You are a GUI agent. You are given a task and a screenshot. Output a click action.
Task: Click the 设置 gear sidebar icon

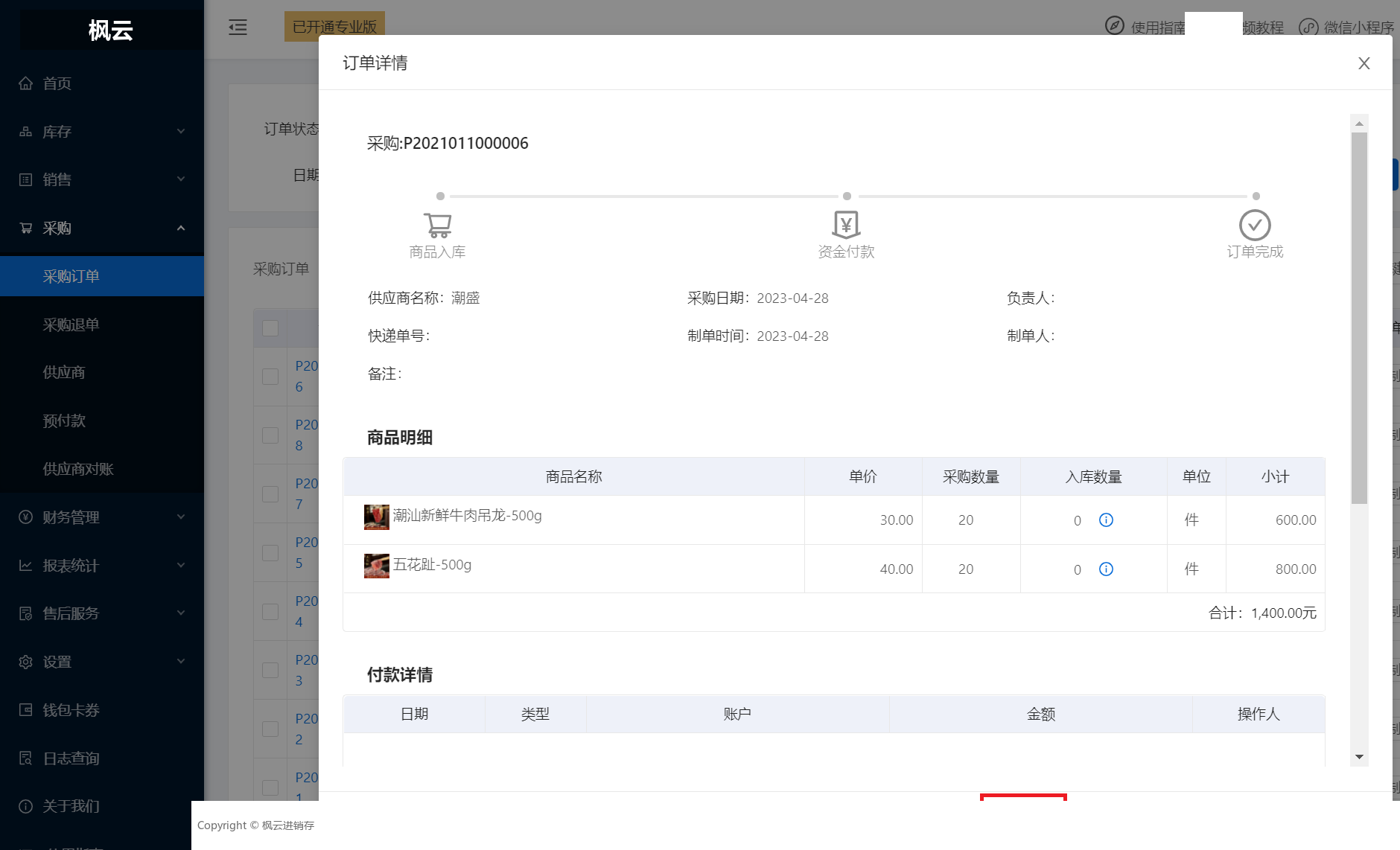(25, 662)
